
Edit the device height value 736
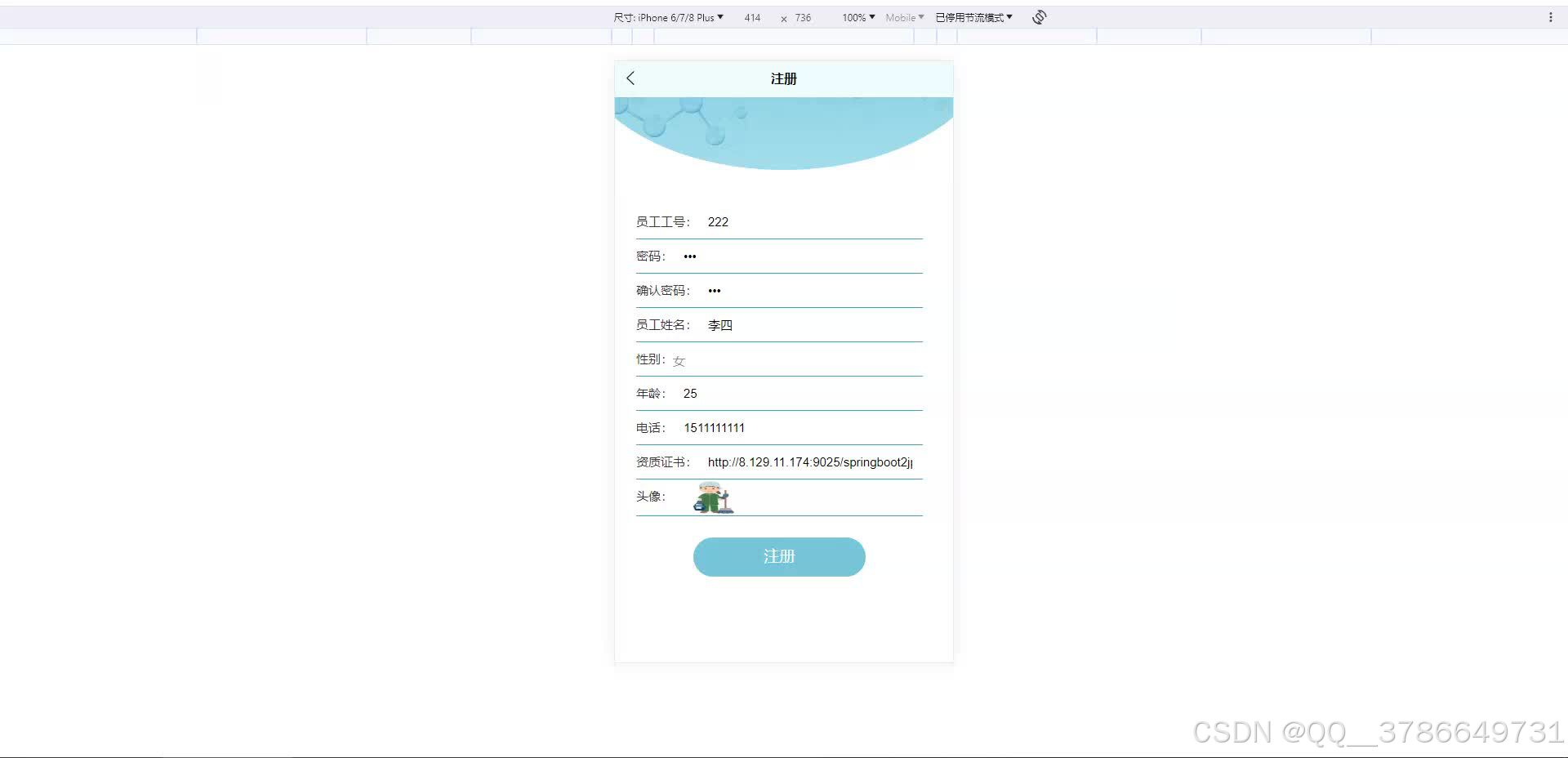point(802,17)
